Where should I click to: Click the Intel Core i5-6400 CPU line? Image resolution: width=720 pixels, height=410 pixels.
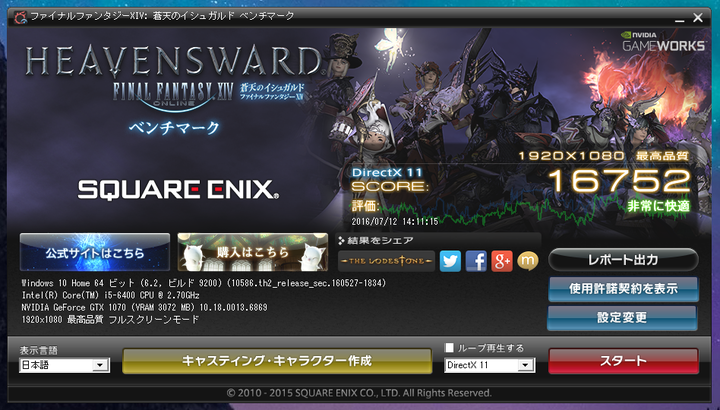pyautogui.click(x=110, y=295)
